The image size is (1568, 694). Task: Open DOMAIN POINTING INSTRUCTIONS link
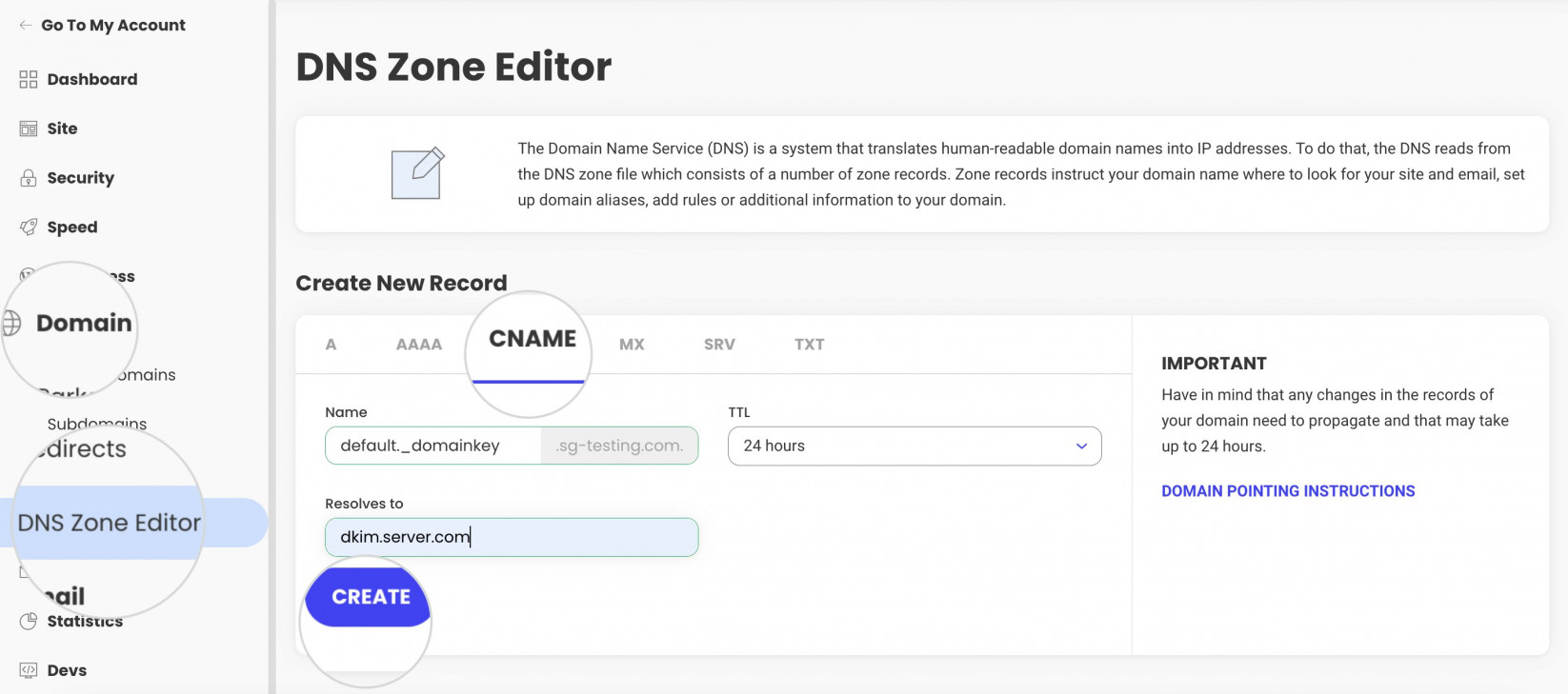(x=1288, y=491)
